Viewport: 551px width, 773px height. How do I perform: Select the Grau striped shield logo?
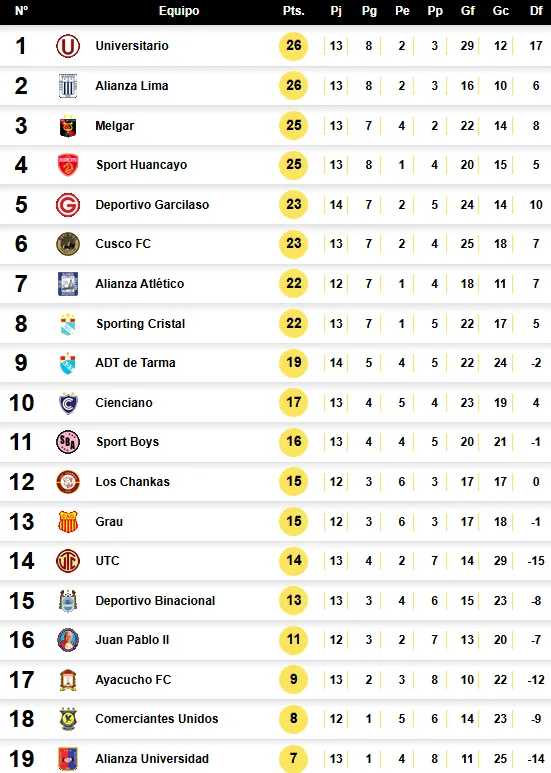(68, 522)
